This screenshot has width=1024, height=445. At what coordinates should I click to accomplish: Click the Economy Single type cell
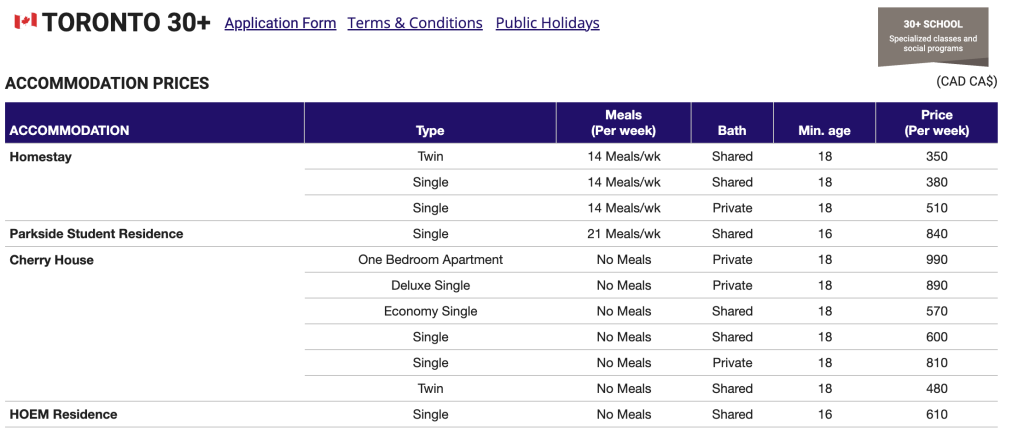[x=430, y=311]
